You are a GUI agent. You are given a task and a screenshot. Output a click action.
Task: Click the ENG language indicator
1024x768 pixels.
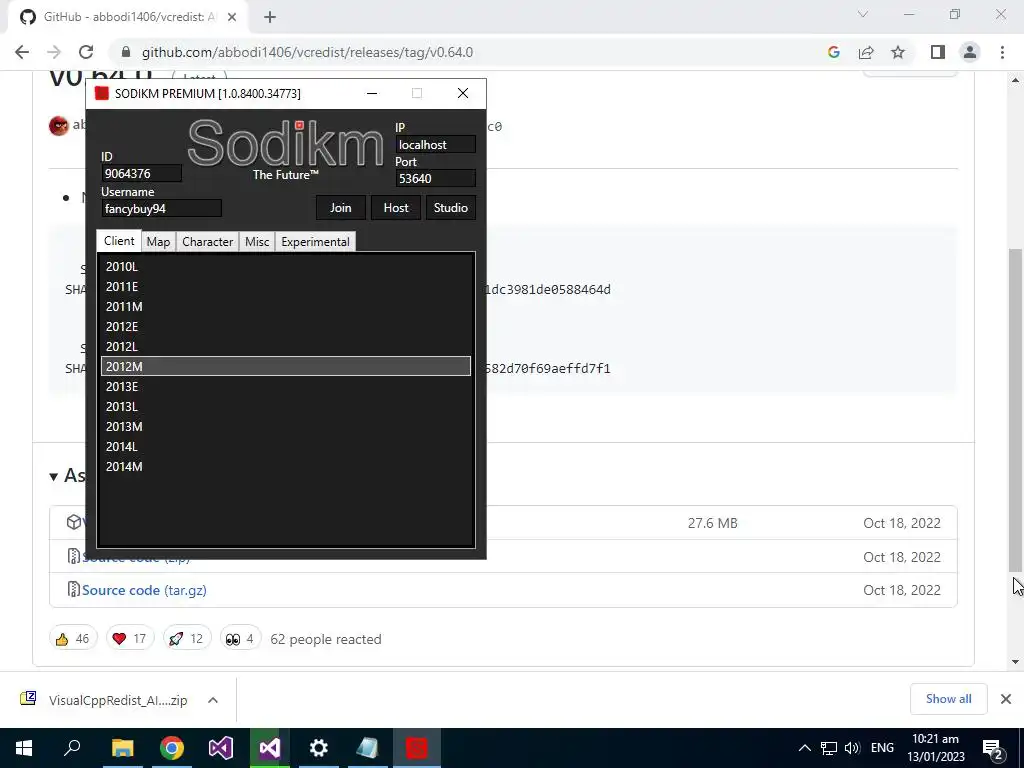point(882,748)
